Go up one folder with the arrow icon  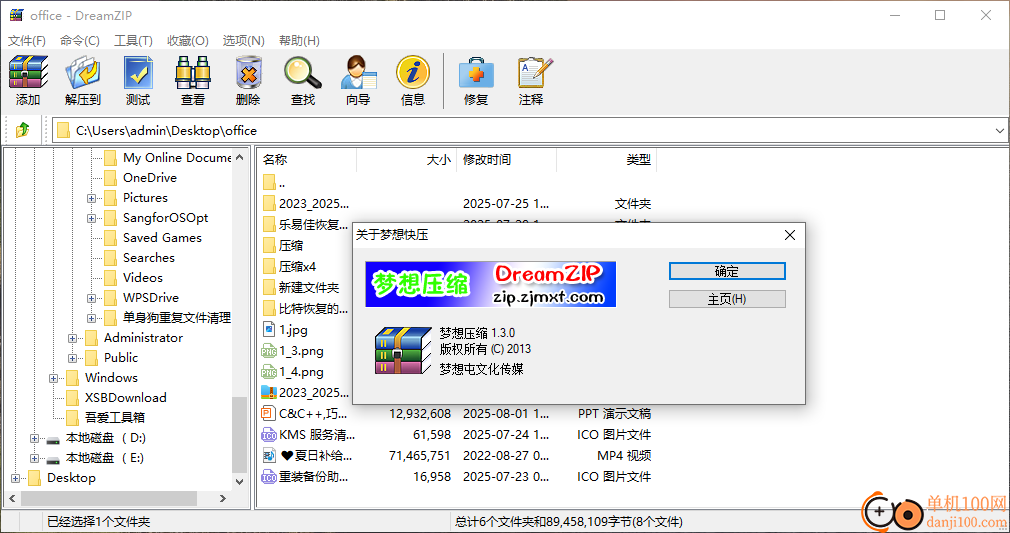coord(23,130)
